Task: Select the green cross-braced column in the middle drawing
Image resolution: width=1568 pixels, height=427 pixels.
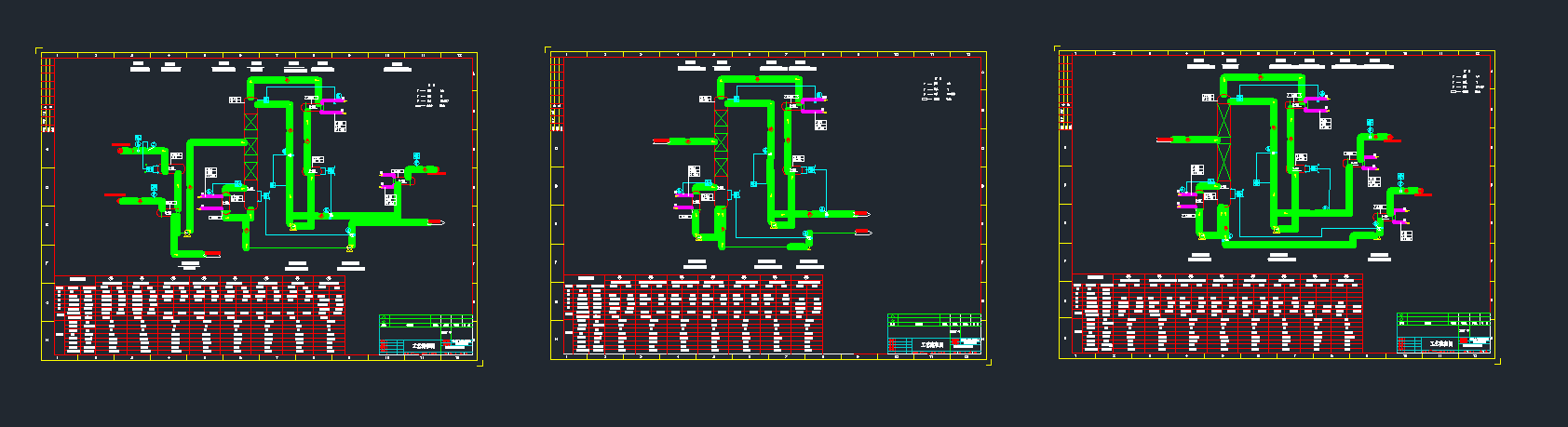Action: click(x=721, y=142)
